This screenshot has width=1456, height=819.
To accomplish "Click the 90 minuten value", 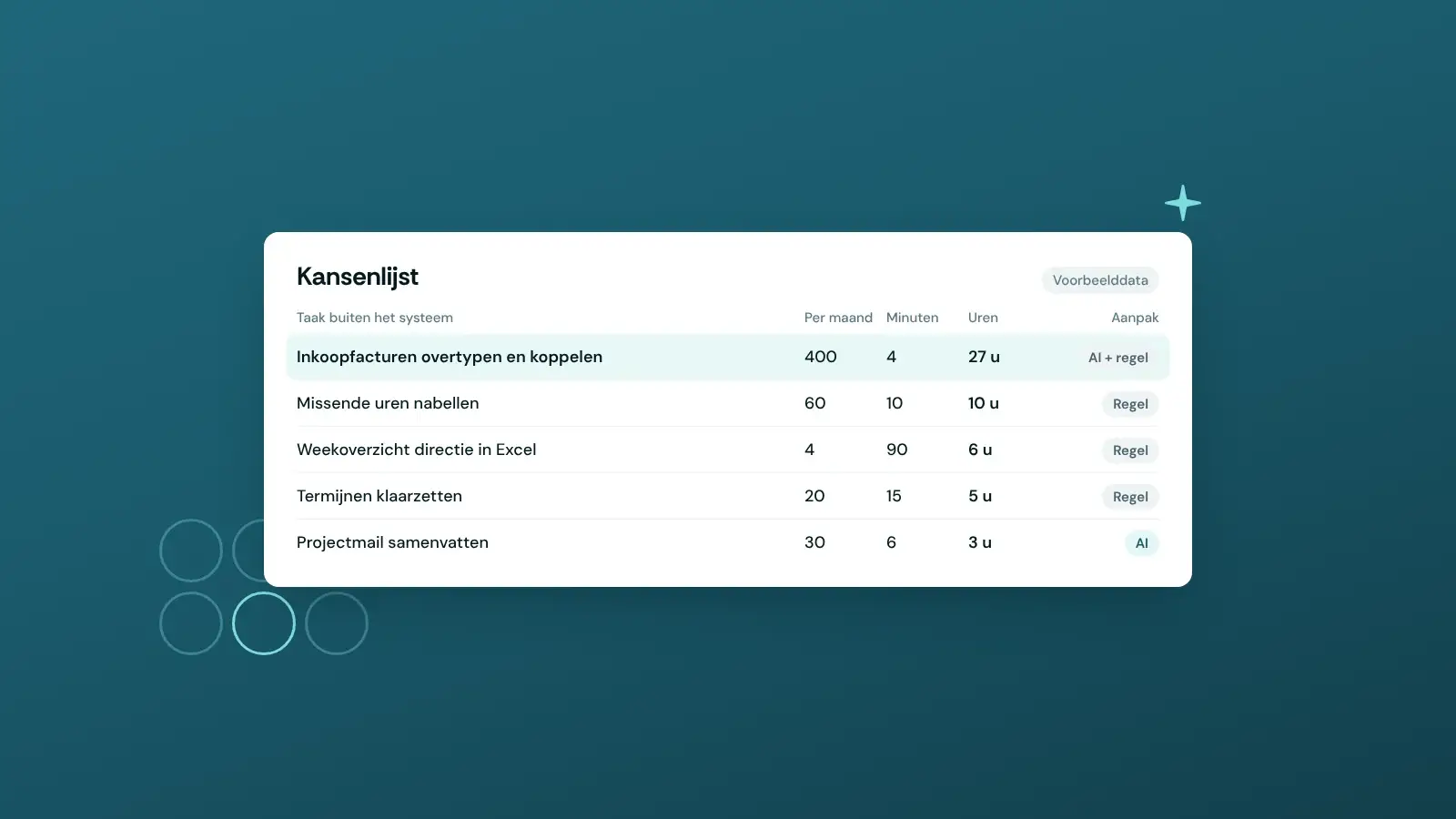I will [897, 450].
